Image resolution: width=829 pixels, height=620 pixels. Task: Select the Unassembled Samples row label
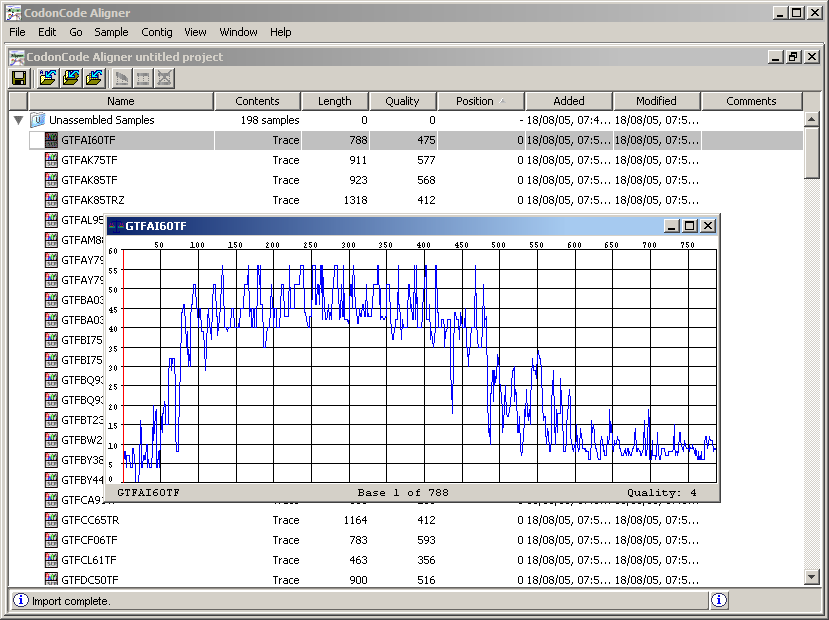point(102,120)
